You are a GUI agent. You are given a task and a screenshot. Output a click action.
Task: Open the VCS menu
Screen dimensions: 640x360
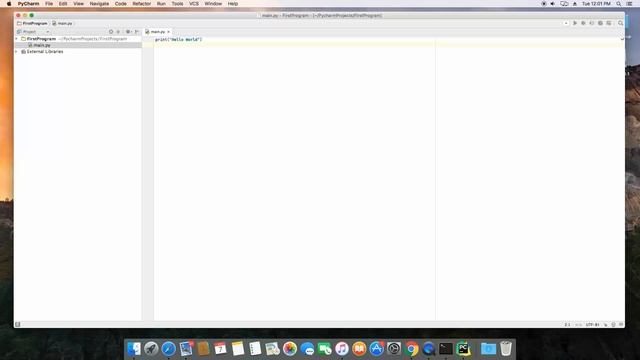(194, 4)
